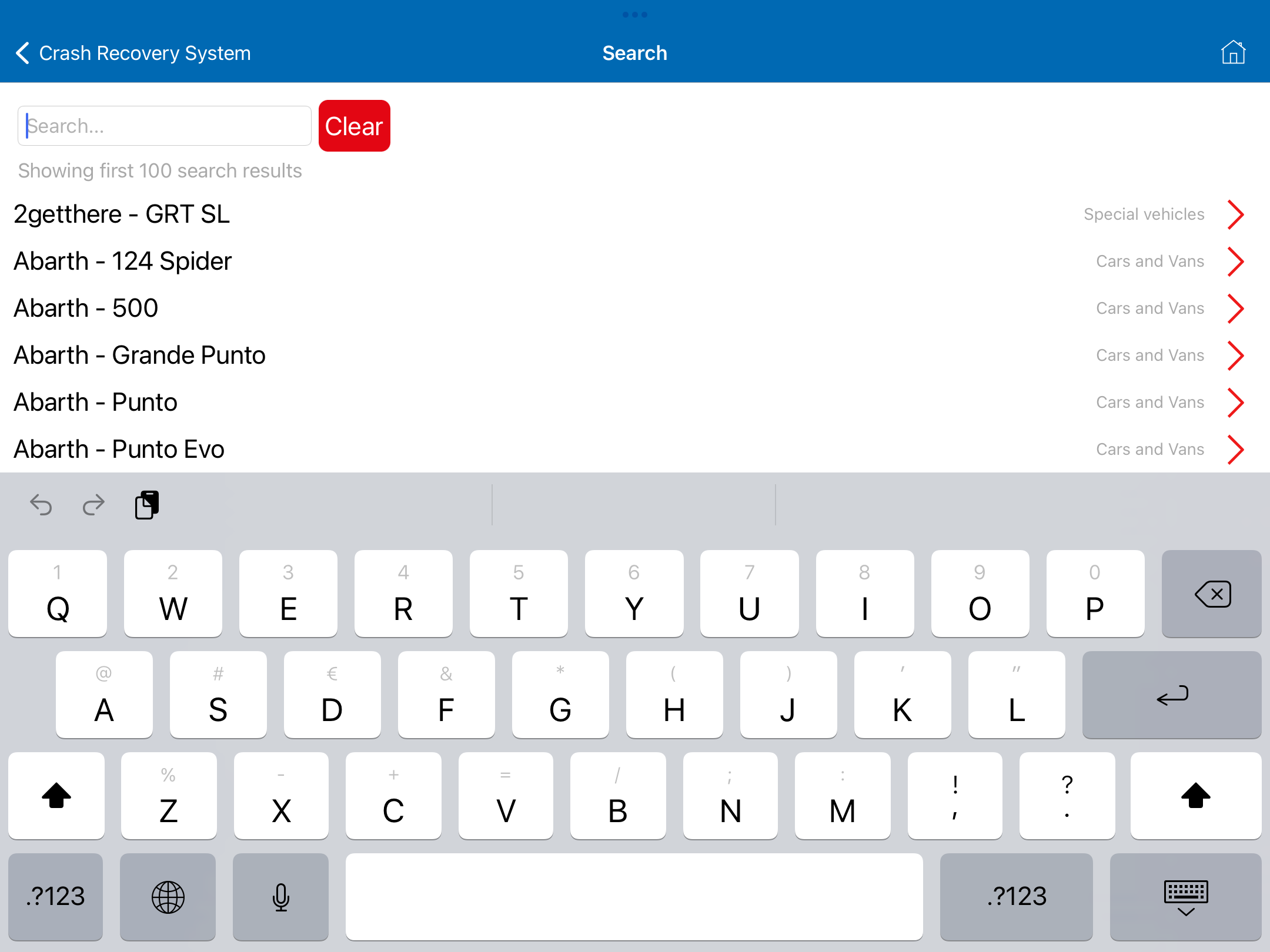Image resolution: width=1270 pixels, height=952 pixels.
Task: Expand chevron for Abarth - Punto row
Action: [x=1236, y=402]
